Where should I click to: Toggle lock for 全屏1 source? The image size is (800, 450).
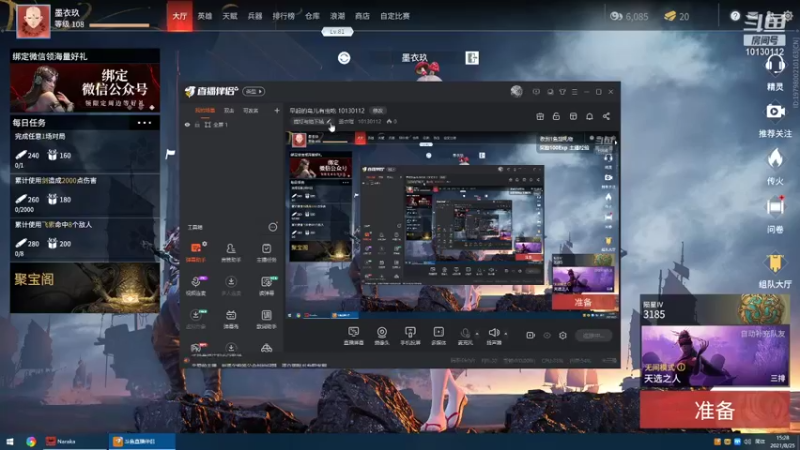point(197,124)
